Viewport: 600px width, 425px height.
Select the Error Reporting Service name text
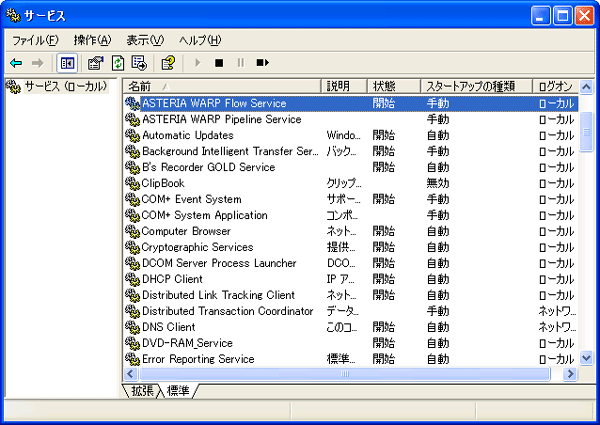pyautogui.click(x=198, y=359)
